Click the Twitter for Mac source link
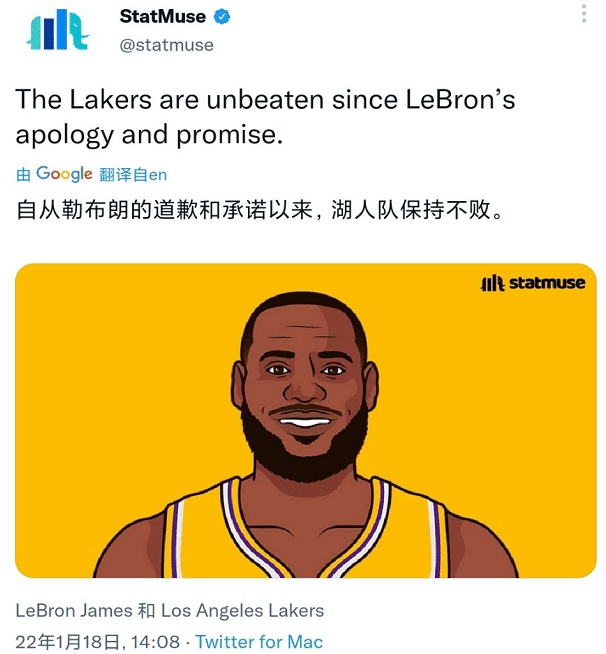 point(259,641)
